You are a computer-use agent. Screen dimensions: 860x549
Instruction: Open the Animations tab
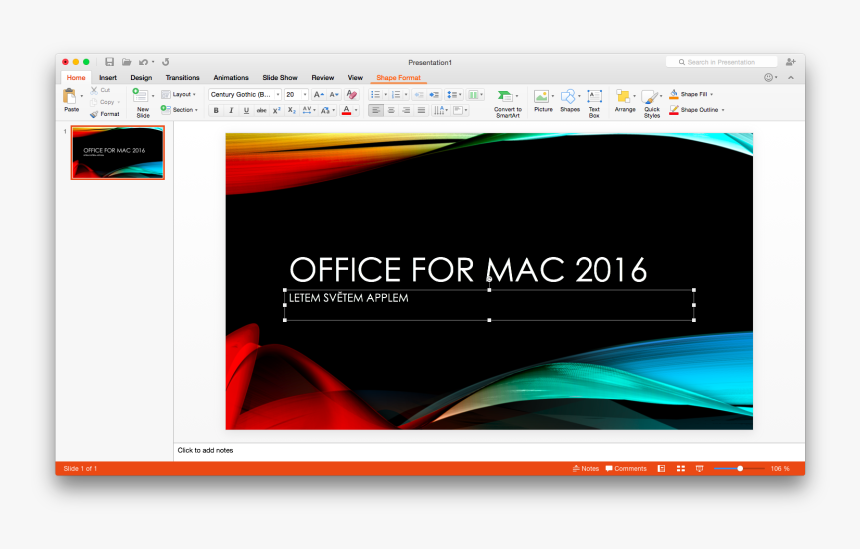(231, 77)
